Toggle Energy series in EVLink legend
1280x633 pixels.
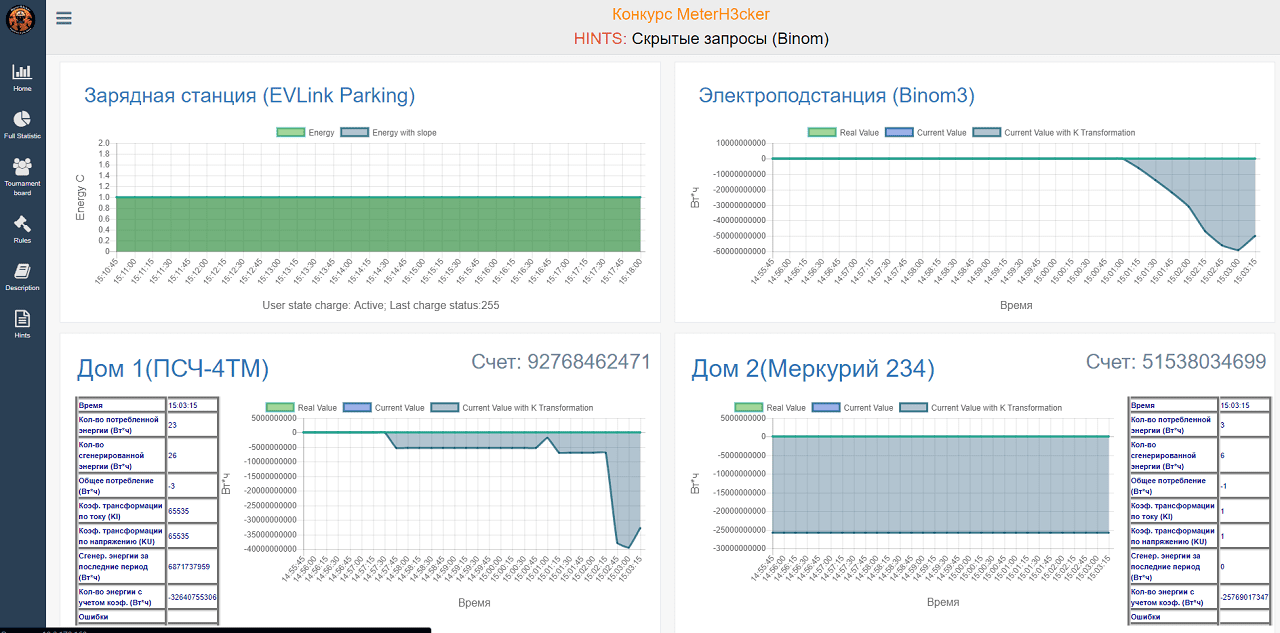pos(305,132)
